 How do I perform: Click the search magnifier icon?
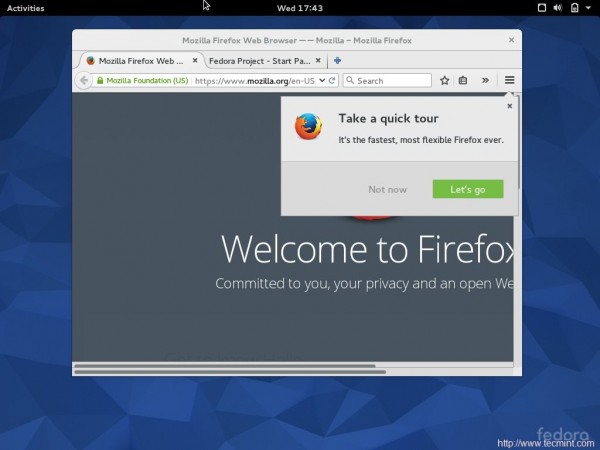(x=350, y=80)
